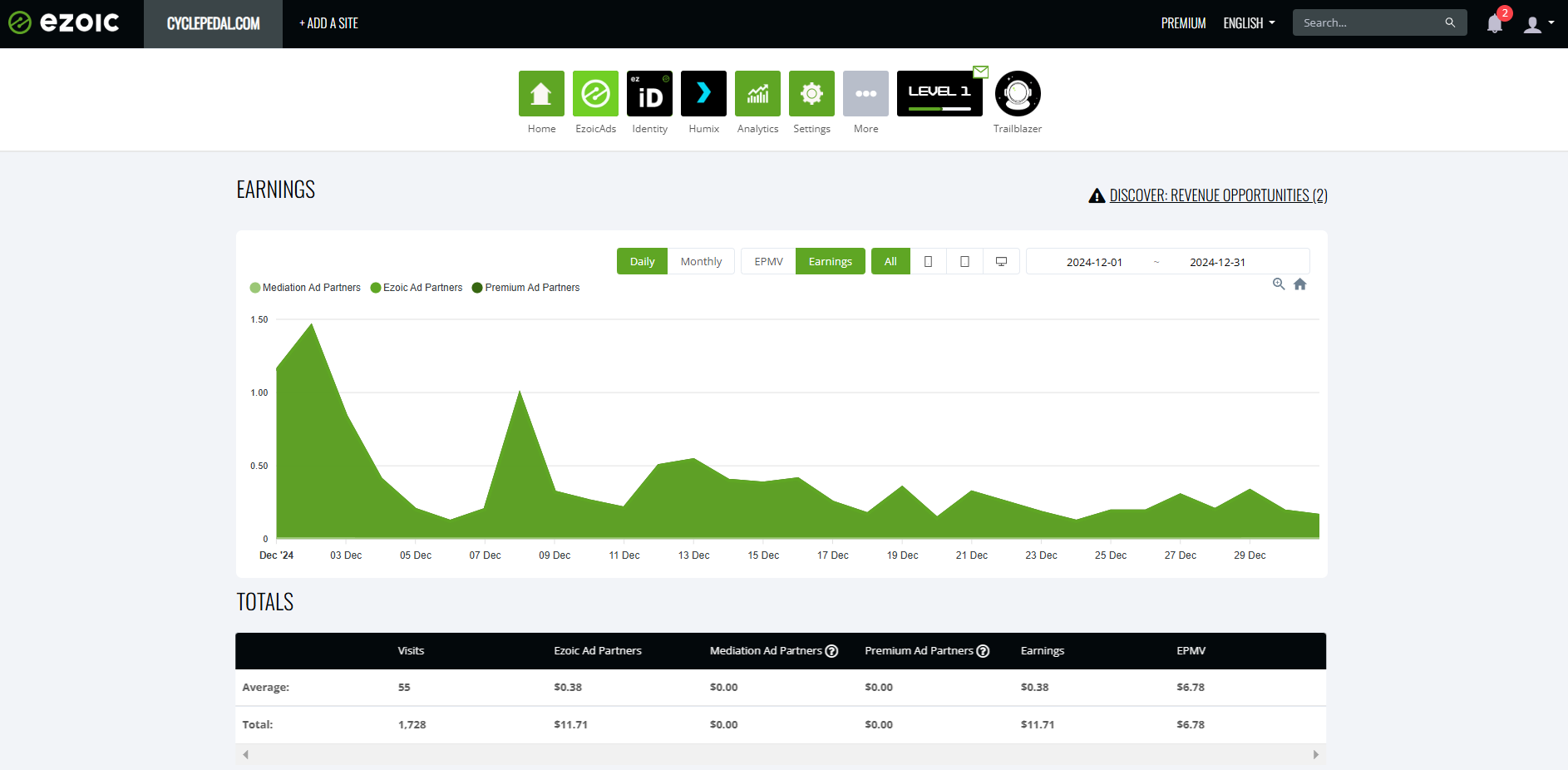The image size is (1568, 770).
Task: Open Premium Ad Partners help icon
Action: click(x=983, y=651)
